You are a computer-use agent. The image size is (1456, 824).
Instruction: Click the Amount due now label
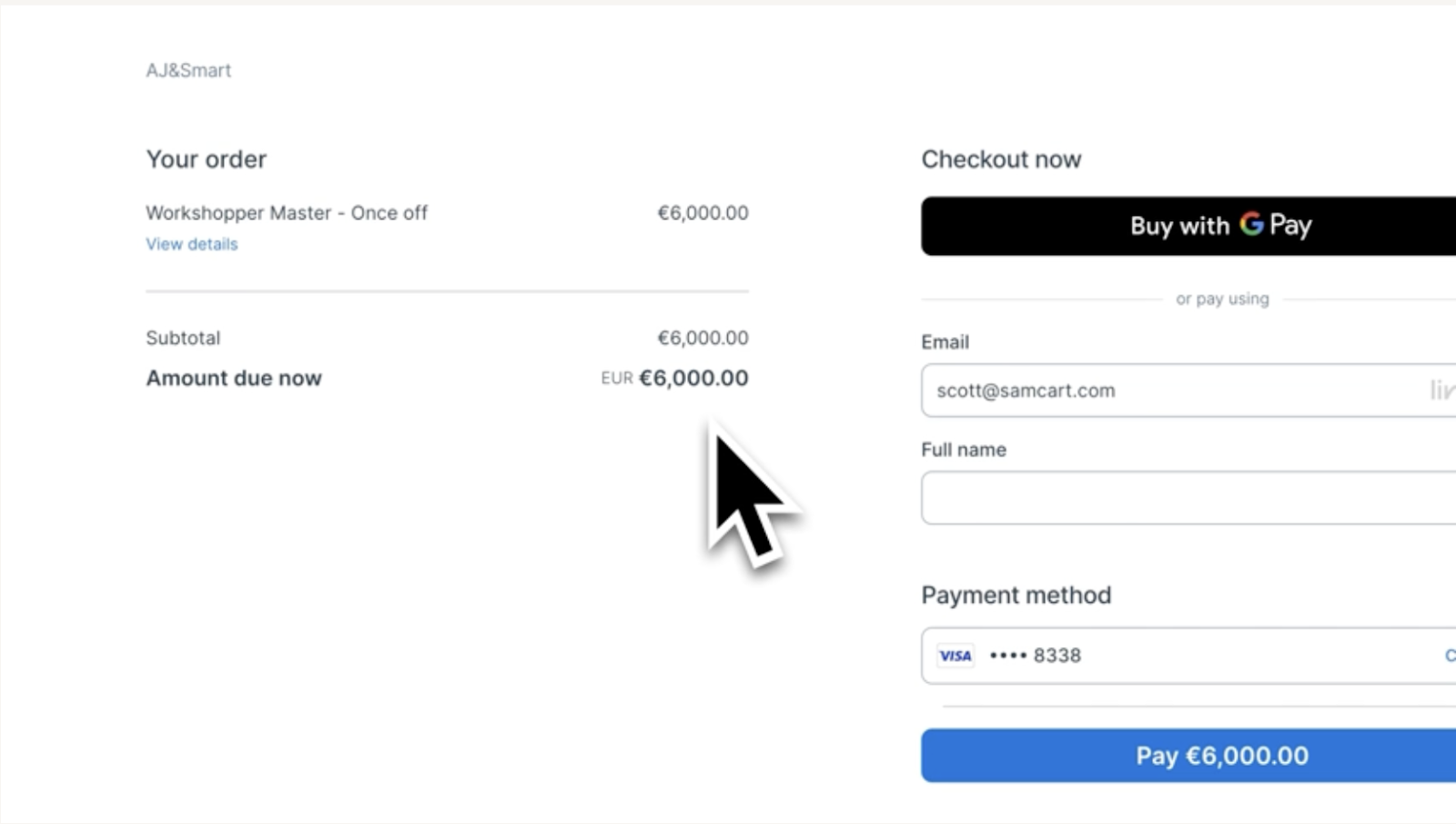pyautogui.click(x=234, y=378)
